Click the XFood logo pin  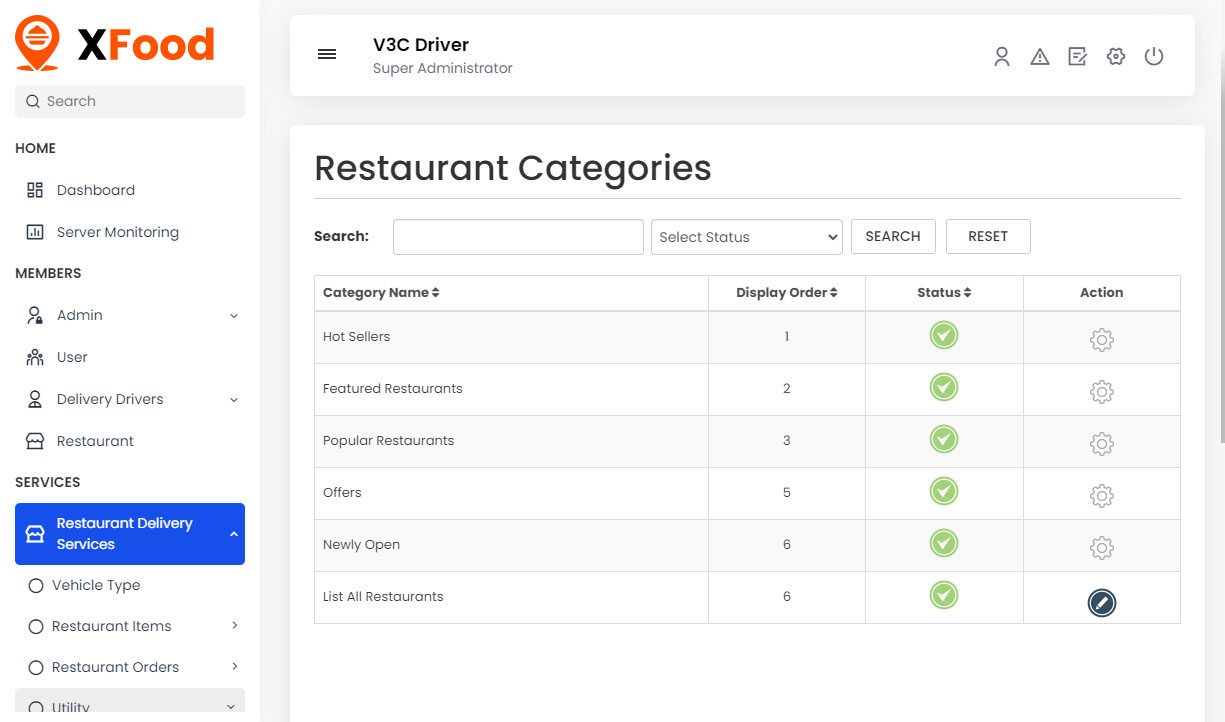tap(37, 42)
